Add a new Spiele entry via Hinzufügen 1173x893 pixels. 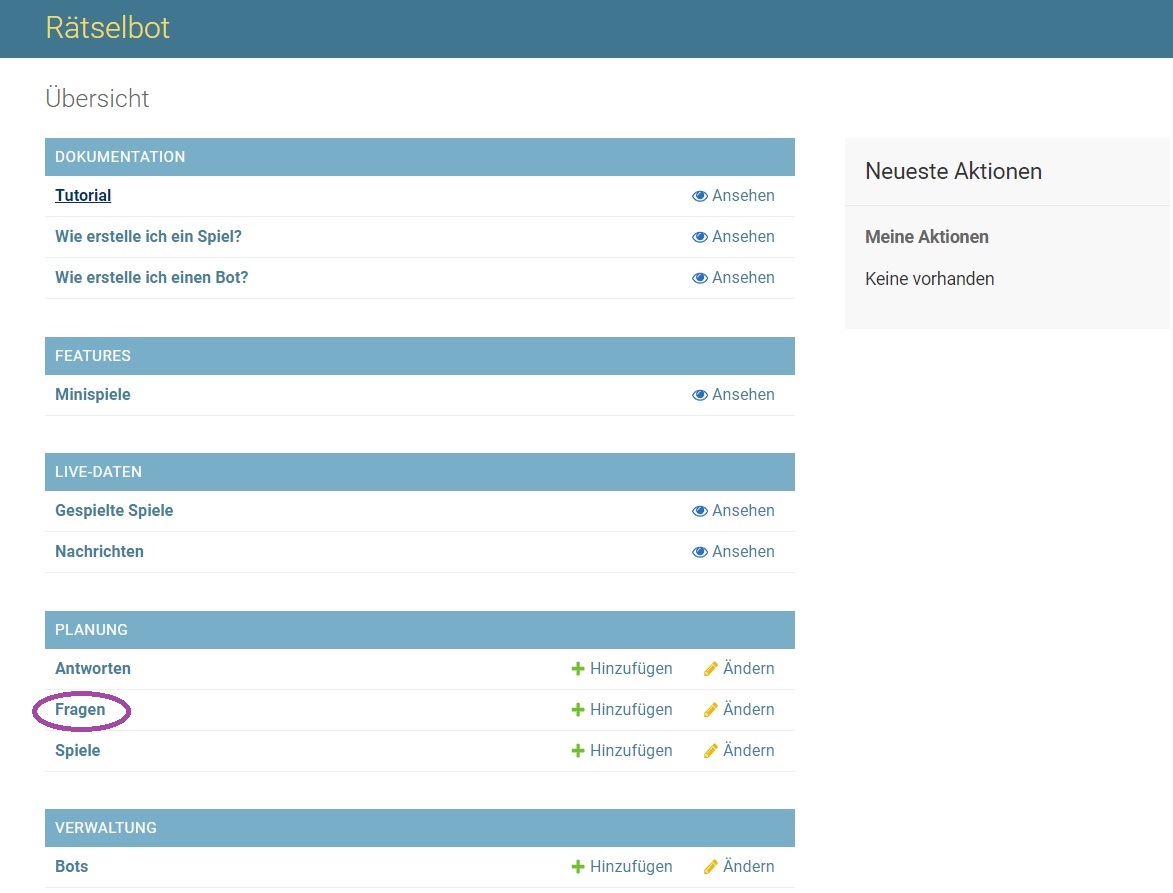(x=622, y=751)
